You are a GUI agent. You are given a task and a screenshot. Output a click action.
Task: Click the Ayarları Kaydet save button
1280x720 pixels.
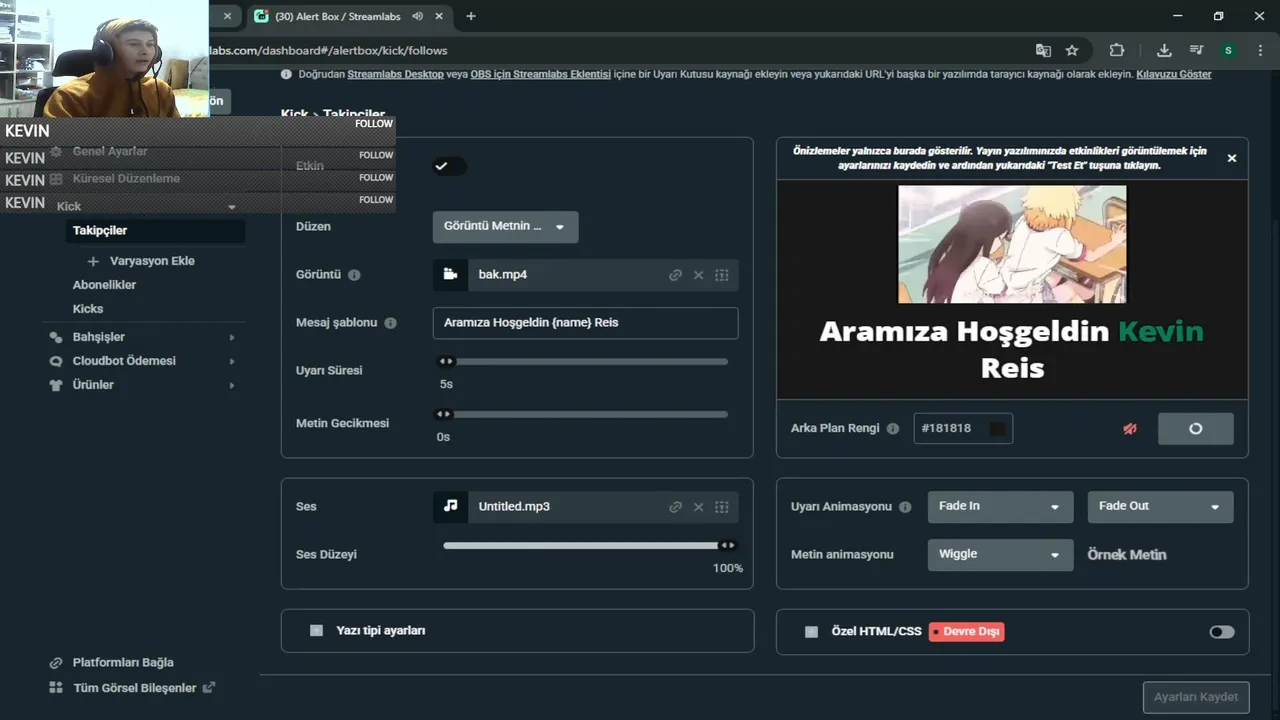click(1195, 697)
